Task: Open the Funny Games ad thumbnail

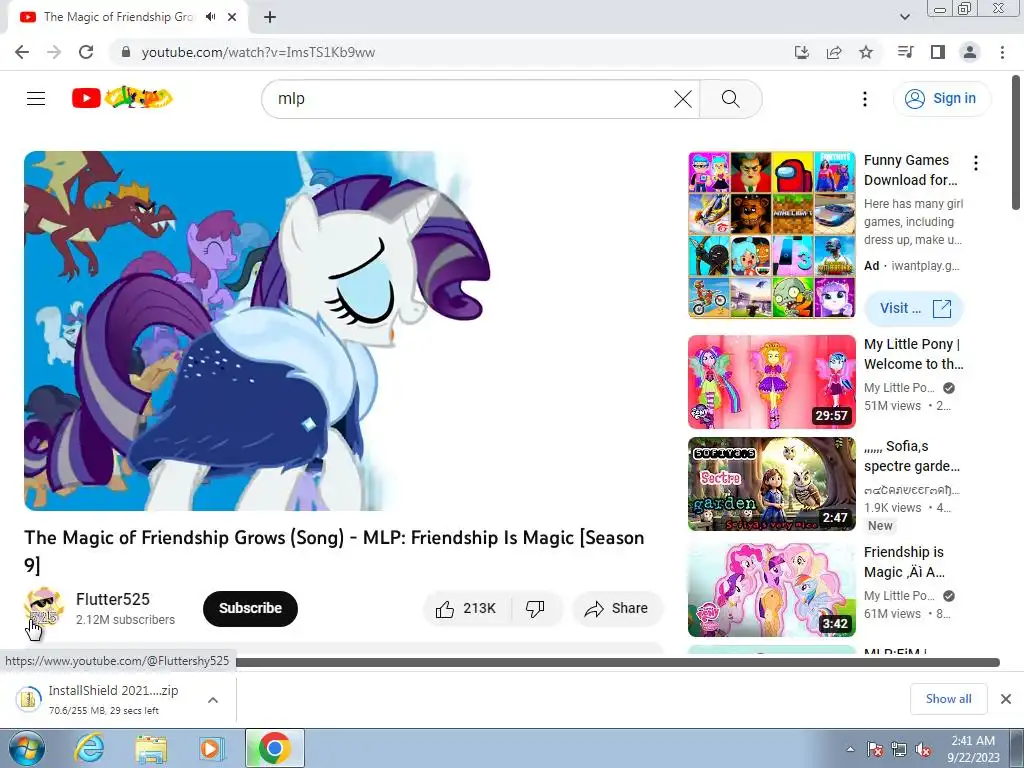Action: (771, 235)
